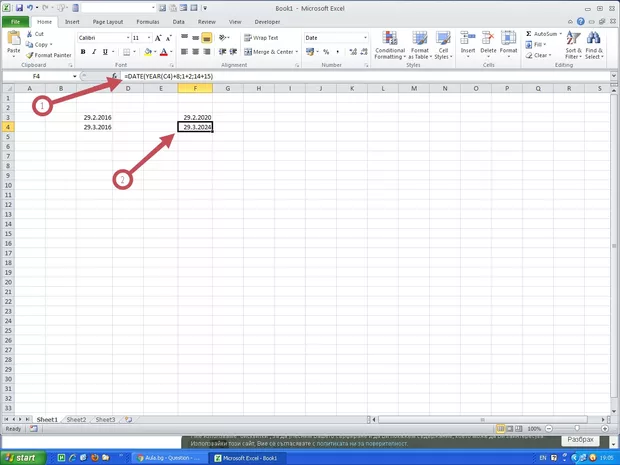Click the Orientation icon
Screen dimensions: 620x465
pos(223,38)
